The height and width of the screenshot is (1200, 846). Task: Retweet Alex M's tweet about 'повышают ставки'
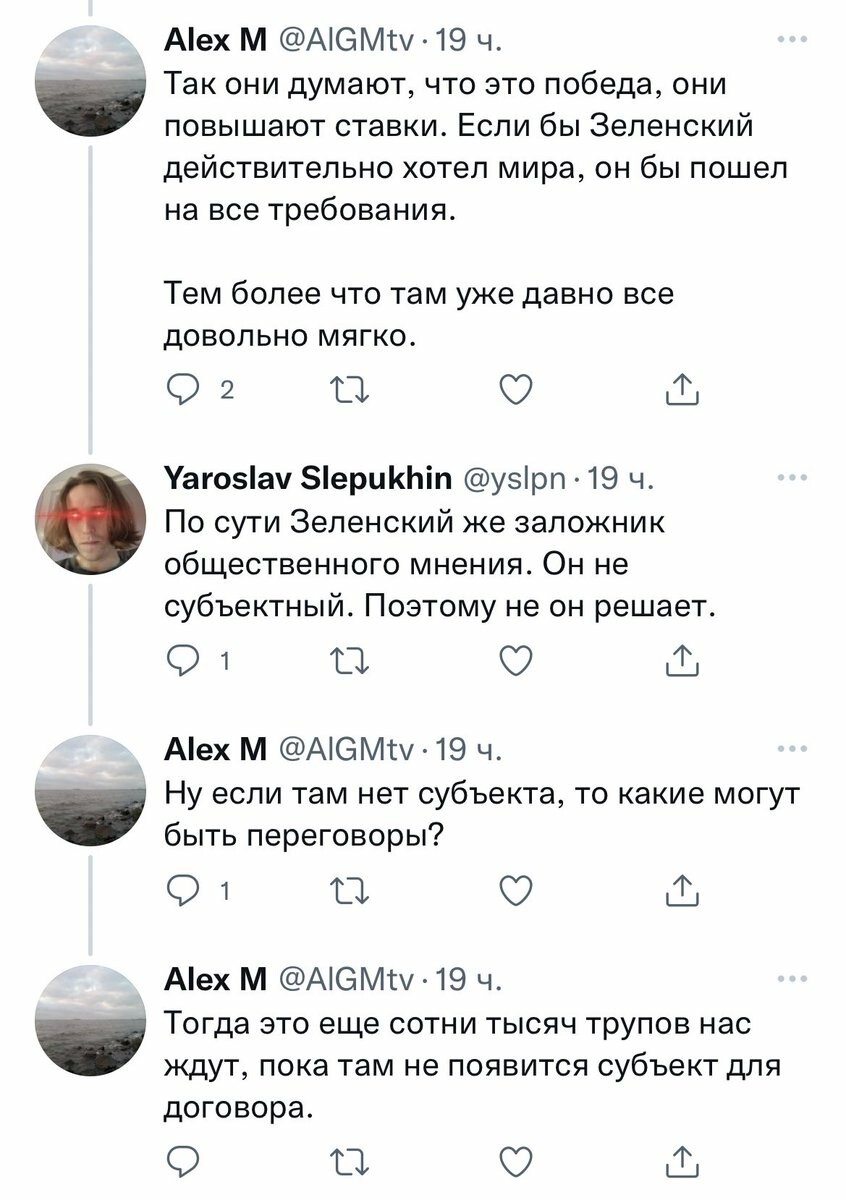345,390
